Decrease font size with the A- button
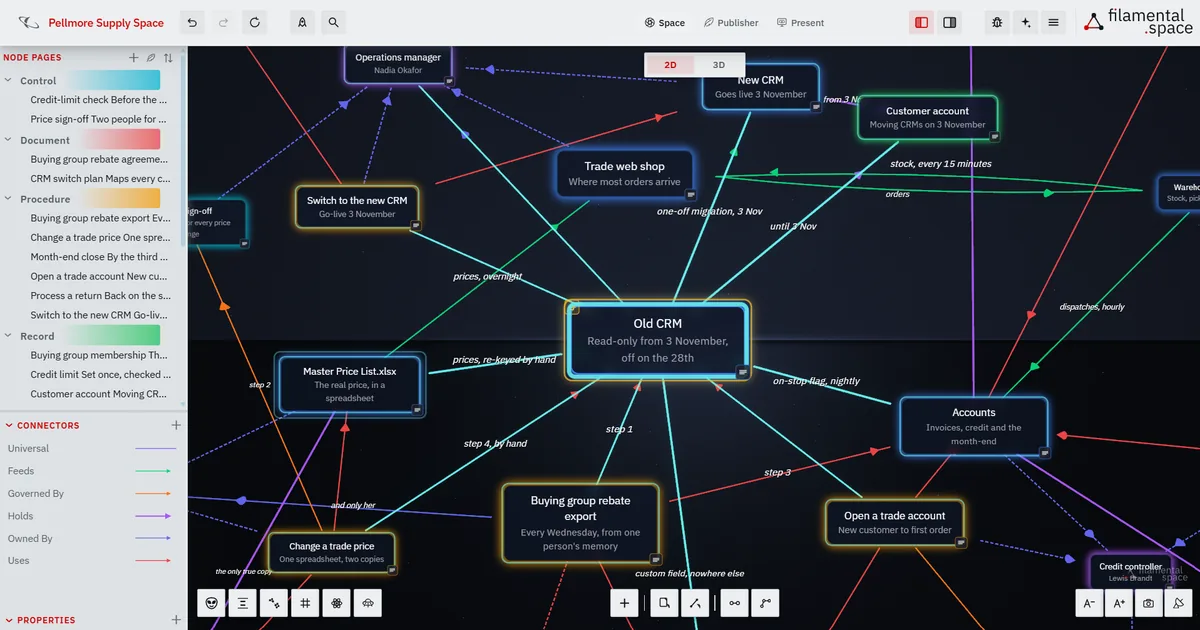This screenshot has height=630, width=1200. pos(1089,603)
